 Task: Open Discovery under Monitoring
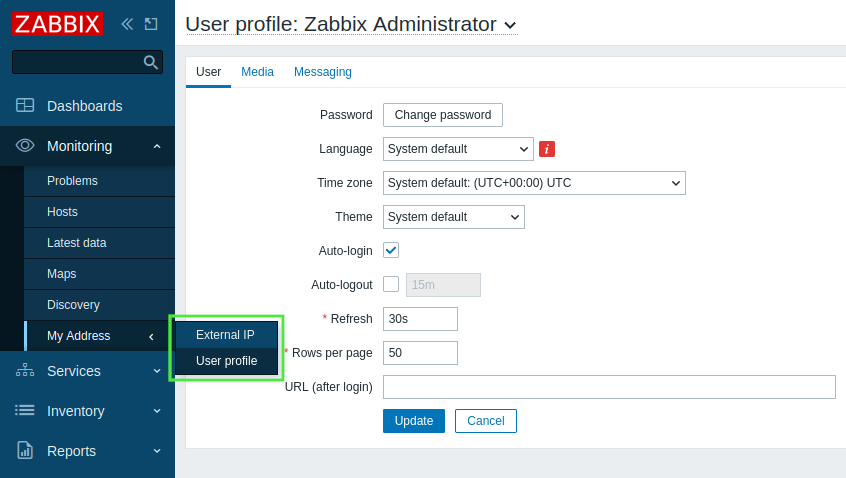click(x=99, y=305)
